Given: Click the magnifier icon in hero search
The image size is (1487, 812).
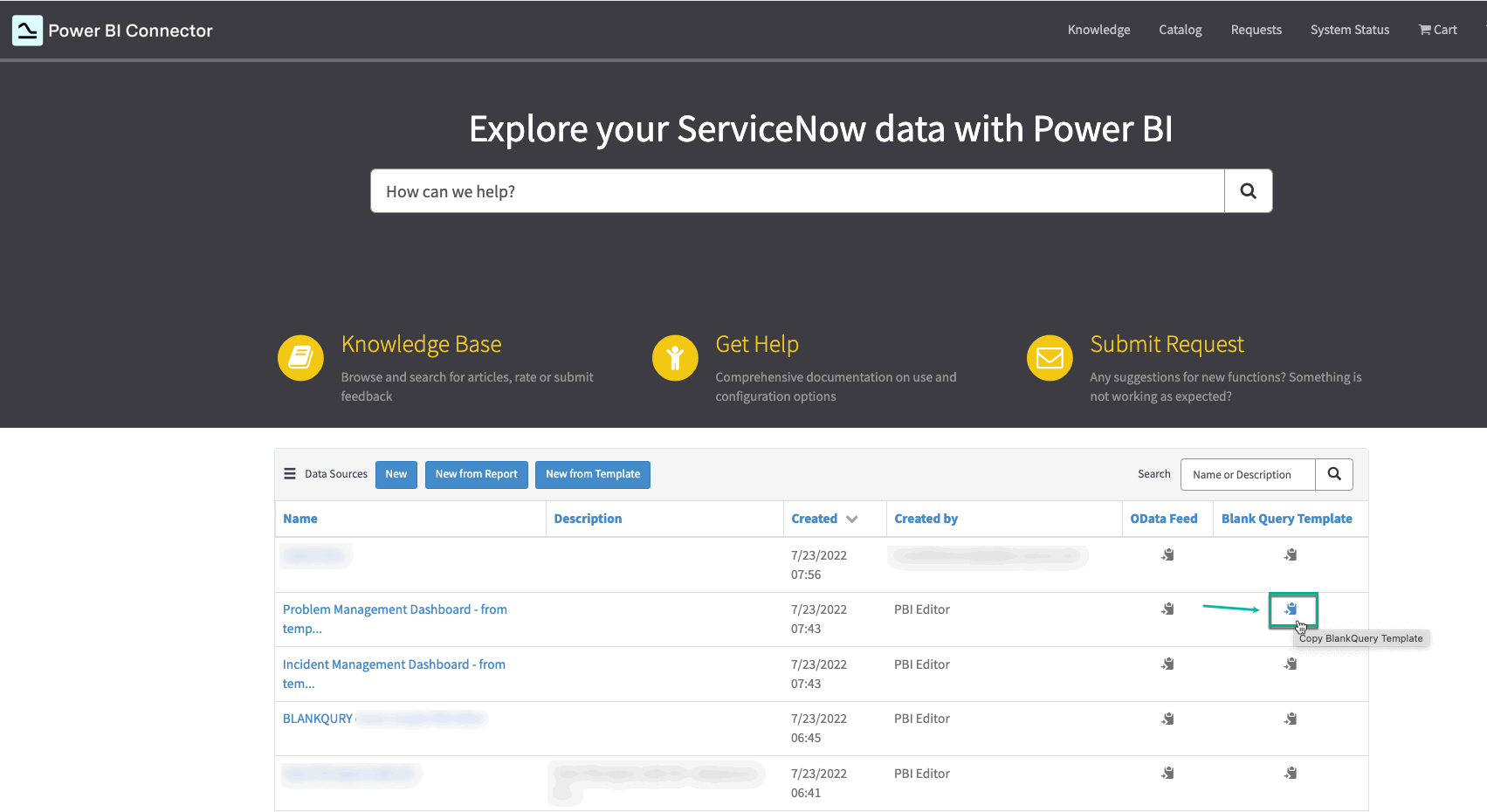Looking at the screenshot, I should coord(1248,191).
